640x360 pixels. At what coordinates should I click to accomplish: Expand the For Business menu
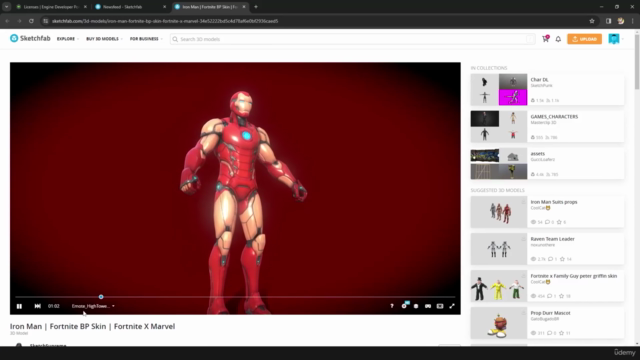click(146, 39)
